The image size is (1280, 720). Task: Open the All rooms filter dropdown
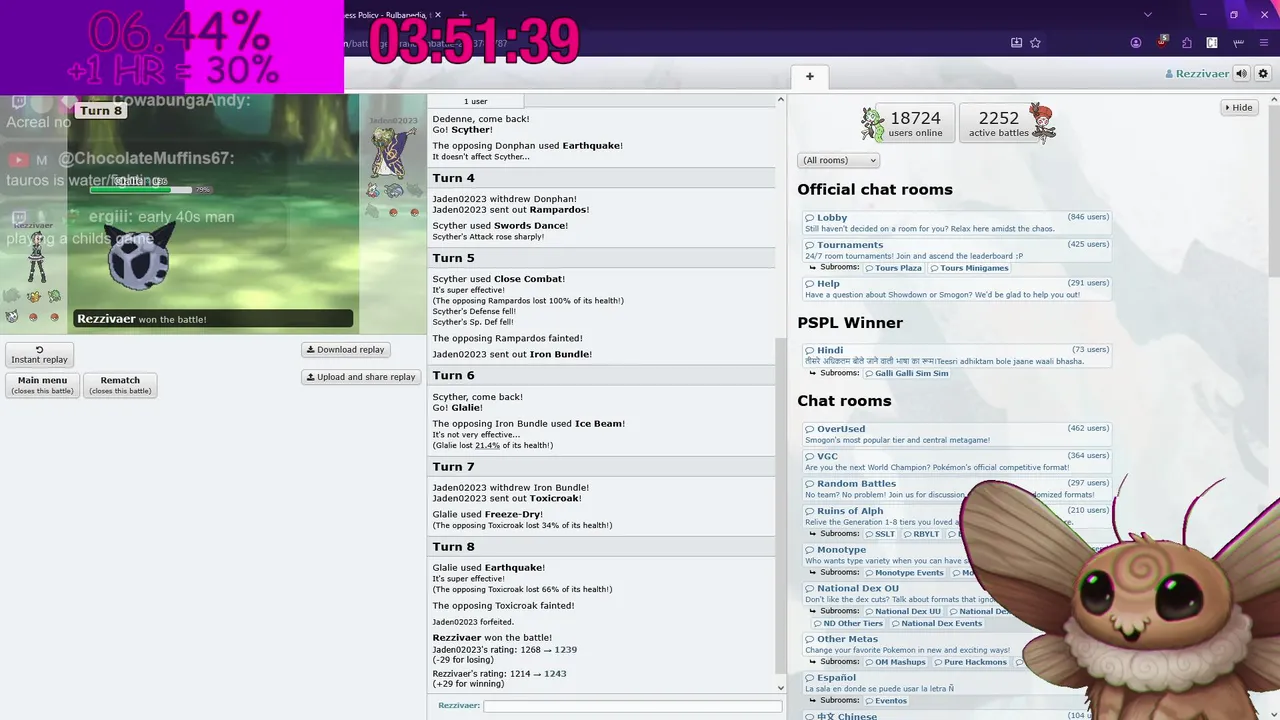(x=838, y=160)
